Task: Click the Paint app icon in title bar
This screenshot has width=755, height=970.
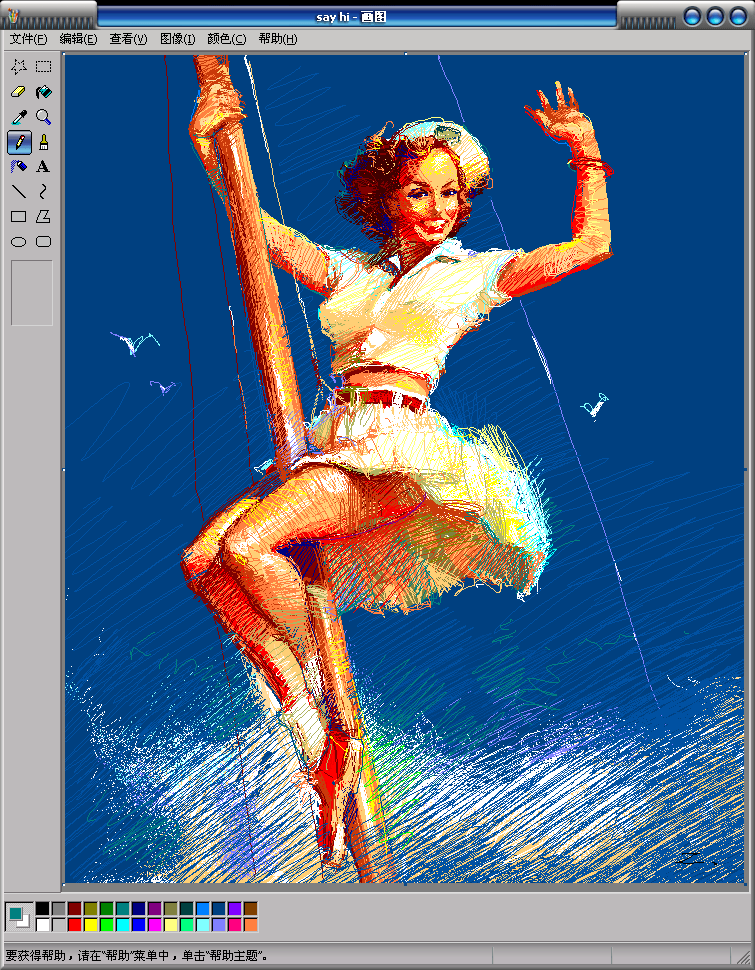Action: [13, 17]
